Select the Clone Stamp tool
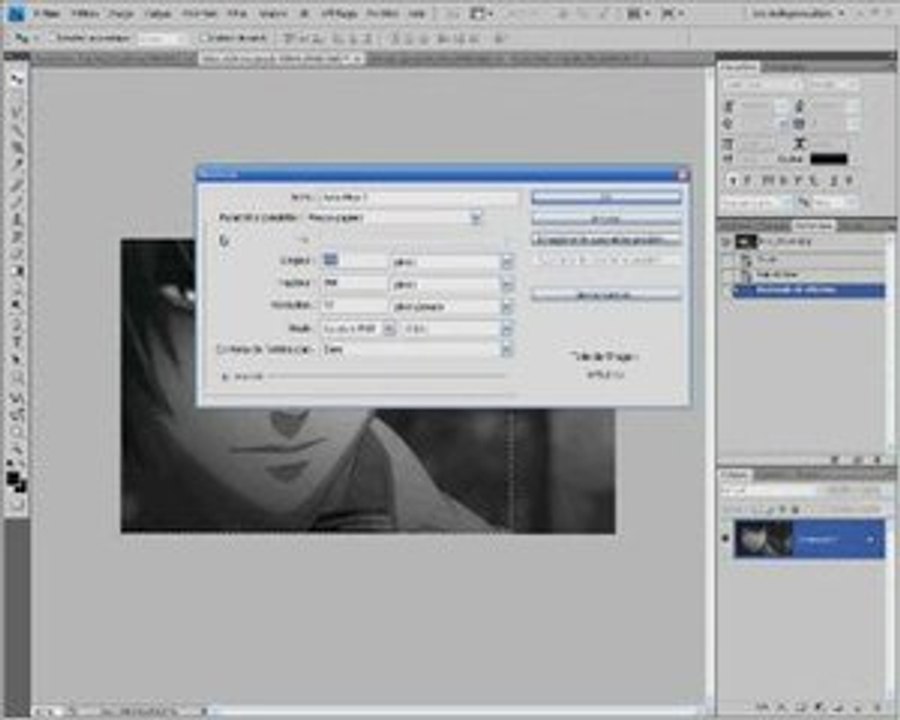Image resolution: width=900 pixels, height=720 pixels. click(x=17, y=219)
